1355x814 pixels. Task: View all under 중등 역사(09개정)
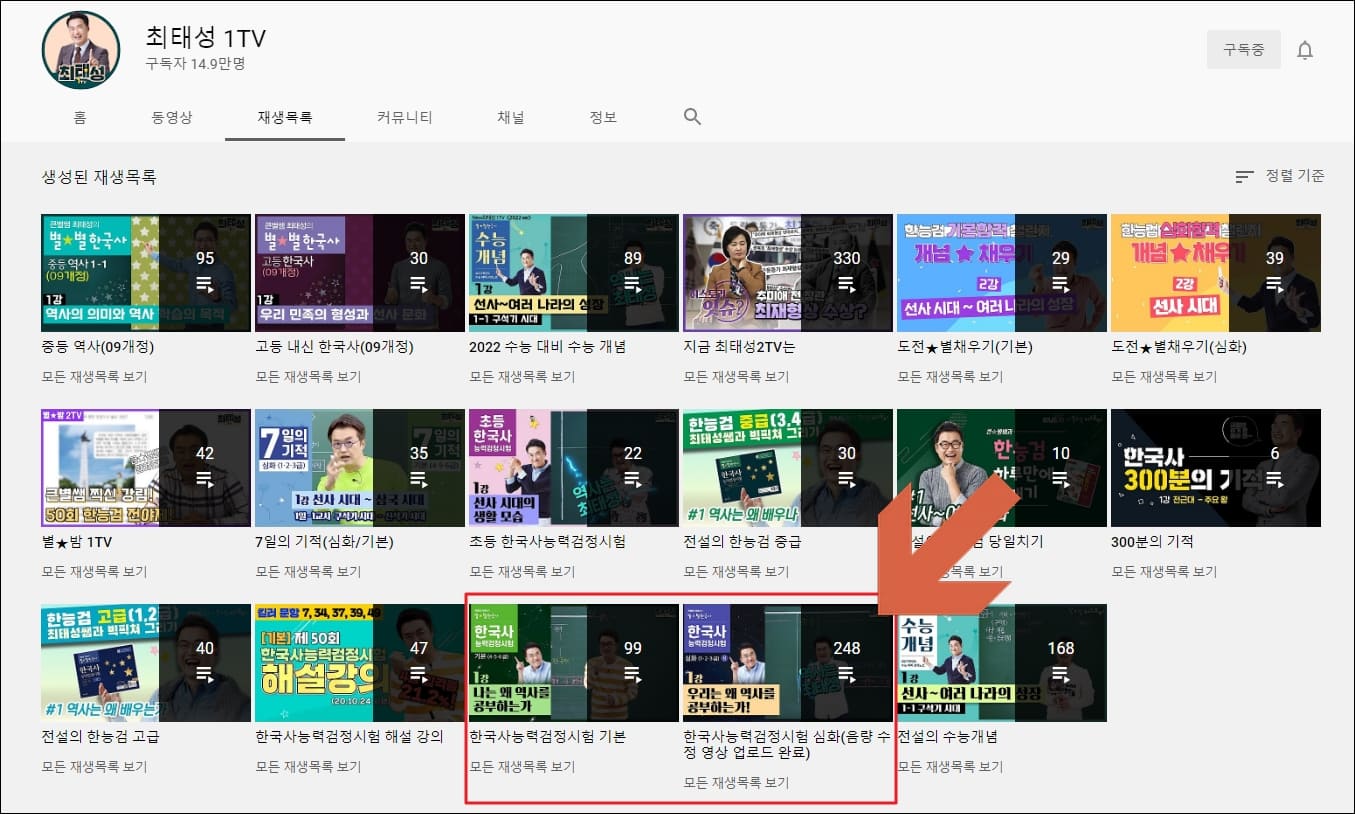tap(94, 377)
